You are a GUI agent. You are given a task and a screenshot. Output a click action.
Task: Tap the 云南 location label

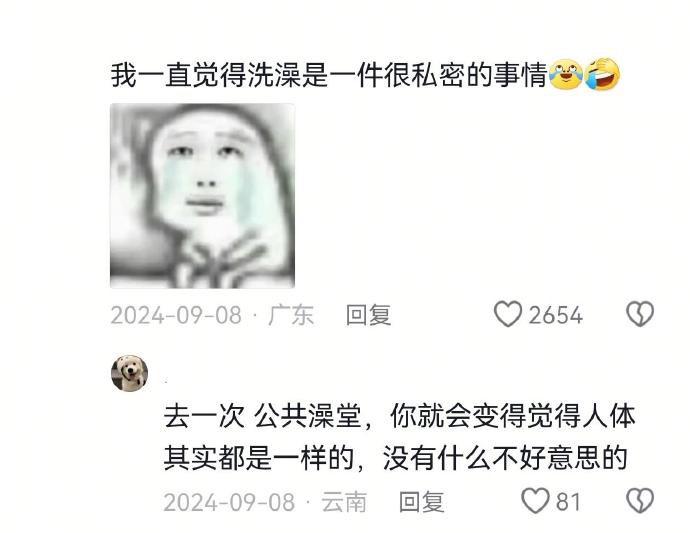pyautogui.click(x=344, y=502)
